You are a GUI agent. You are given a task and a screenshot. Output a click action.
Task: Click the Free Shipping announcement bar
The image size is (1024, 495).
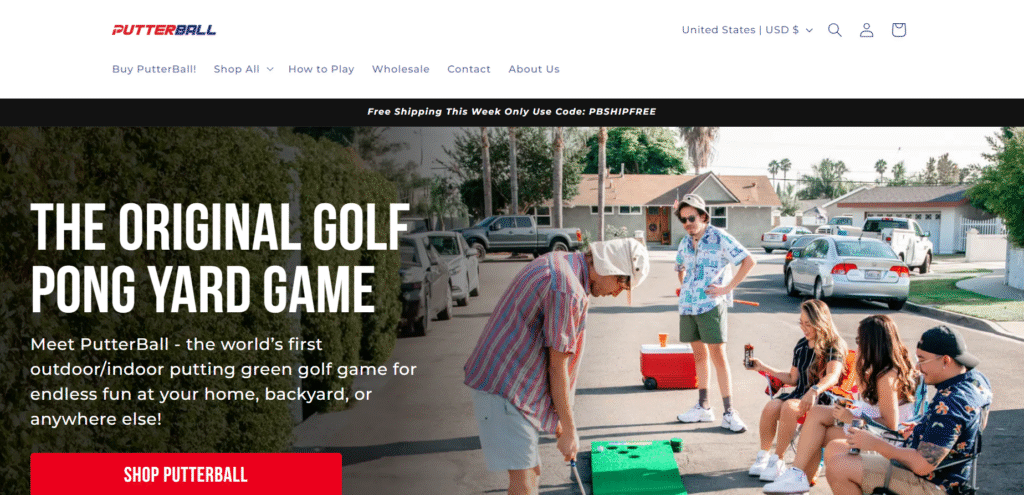[x=512, y=112]
